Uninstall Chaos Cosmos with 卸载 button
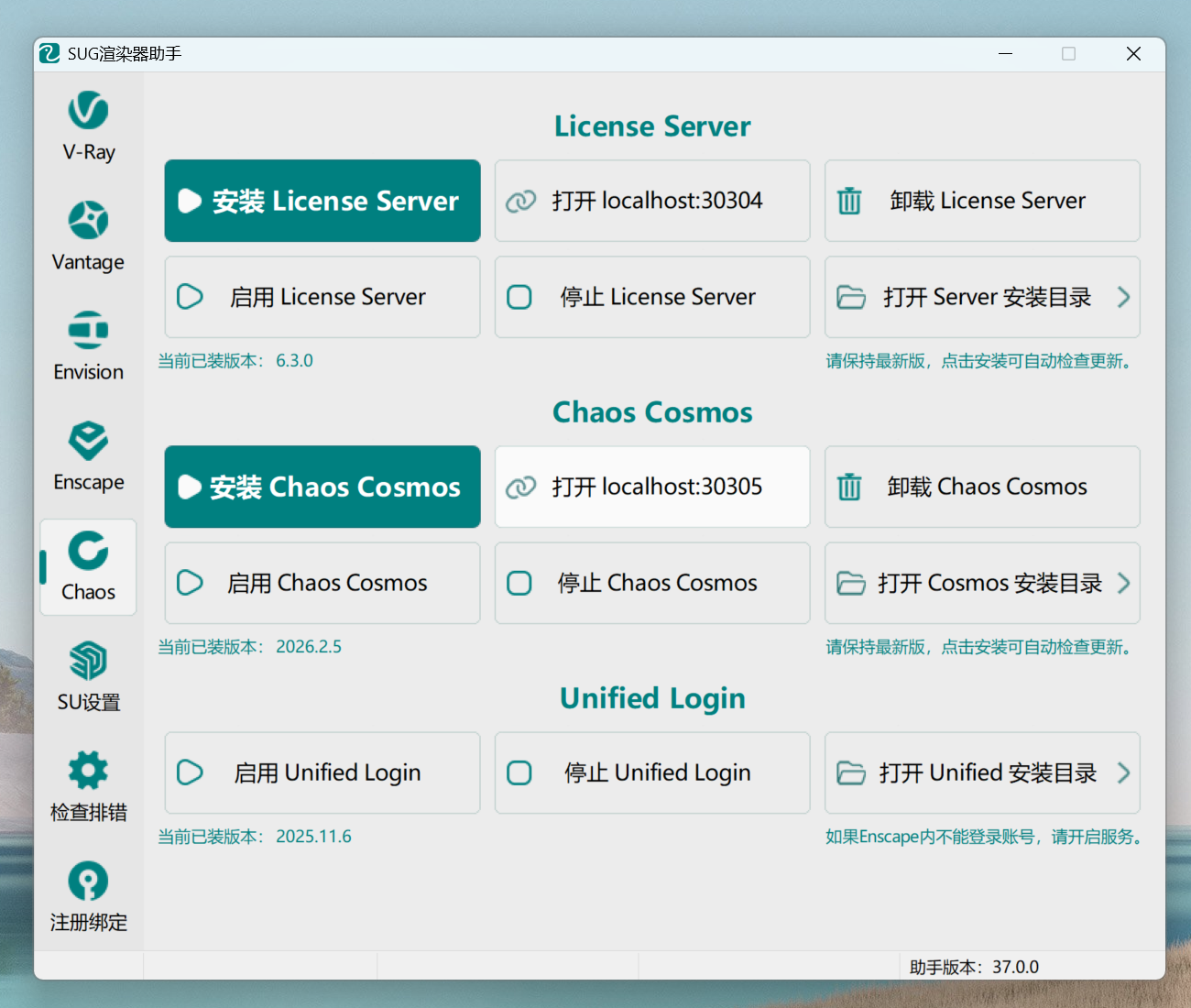Screen dimensions: 1191x1008 pos(982,487)
